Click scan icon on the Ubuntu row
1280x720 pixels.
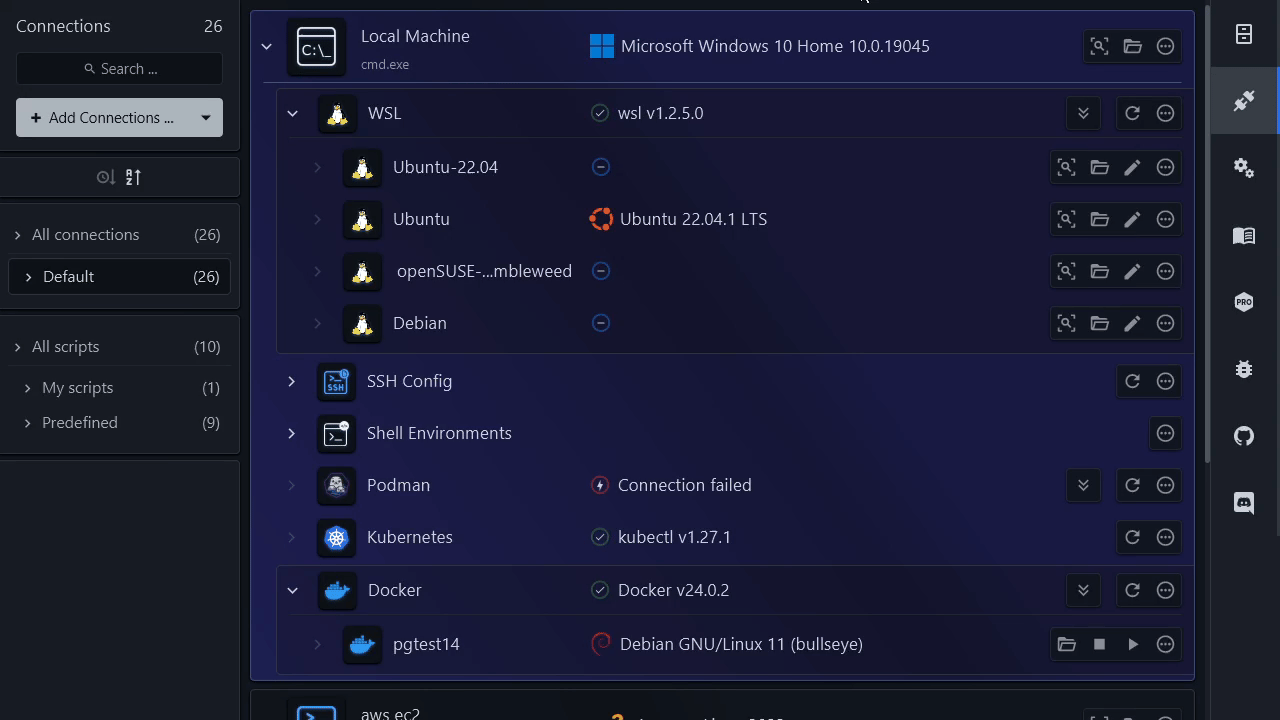coord(1066,219)
